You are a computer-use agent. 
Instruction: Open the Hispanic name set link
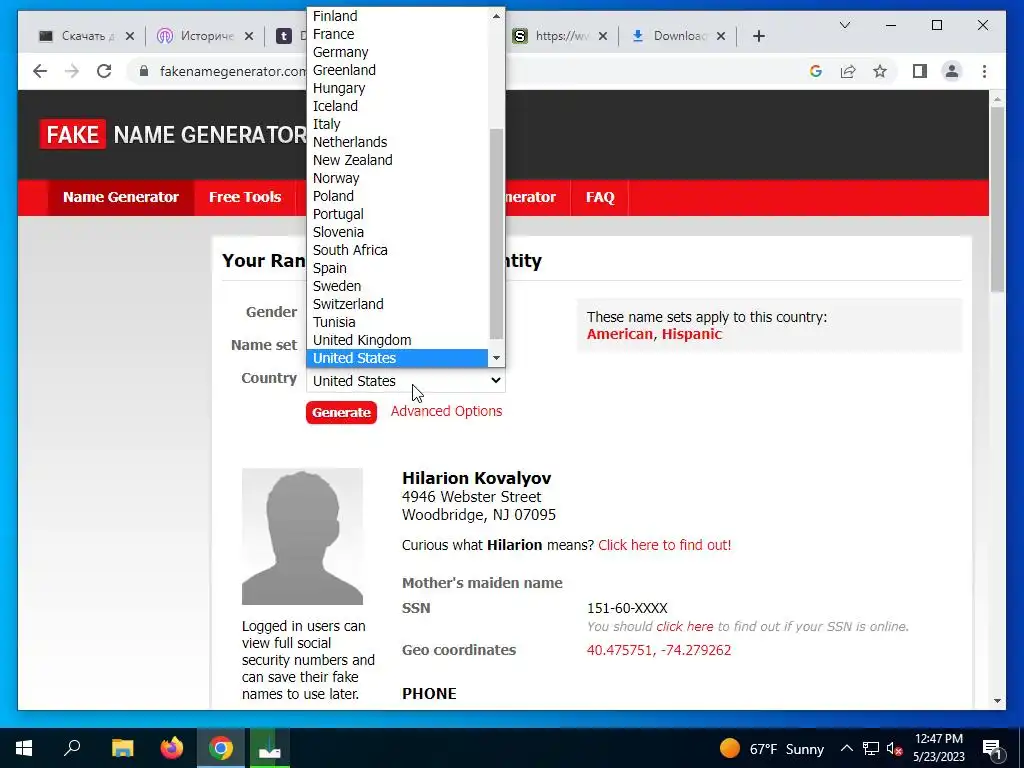(692, 334)
